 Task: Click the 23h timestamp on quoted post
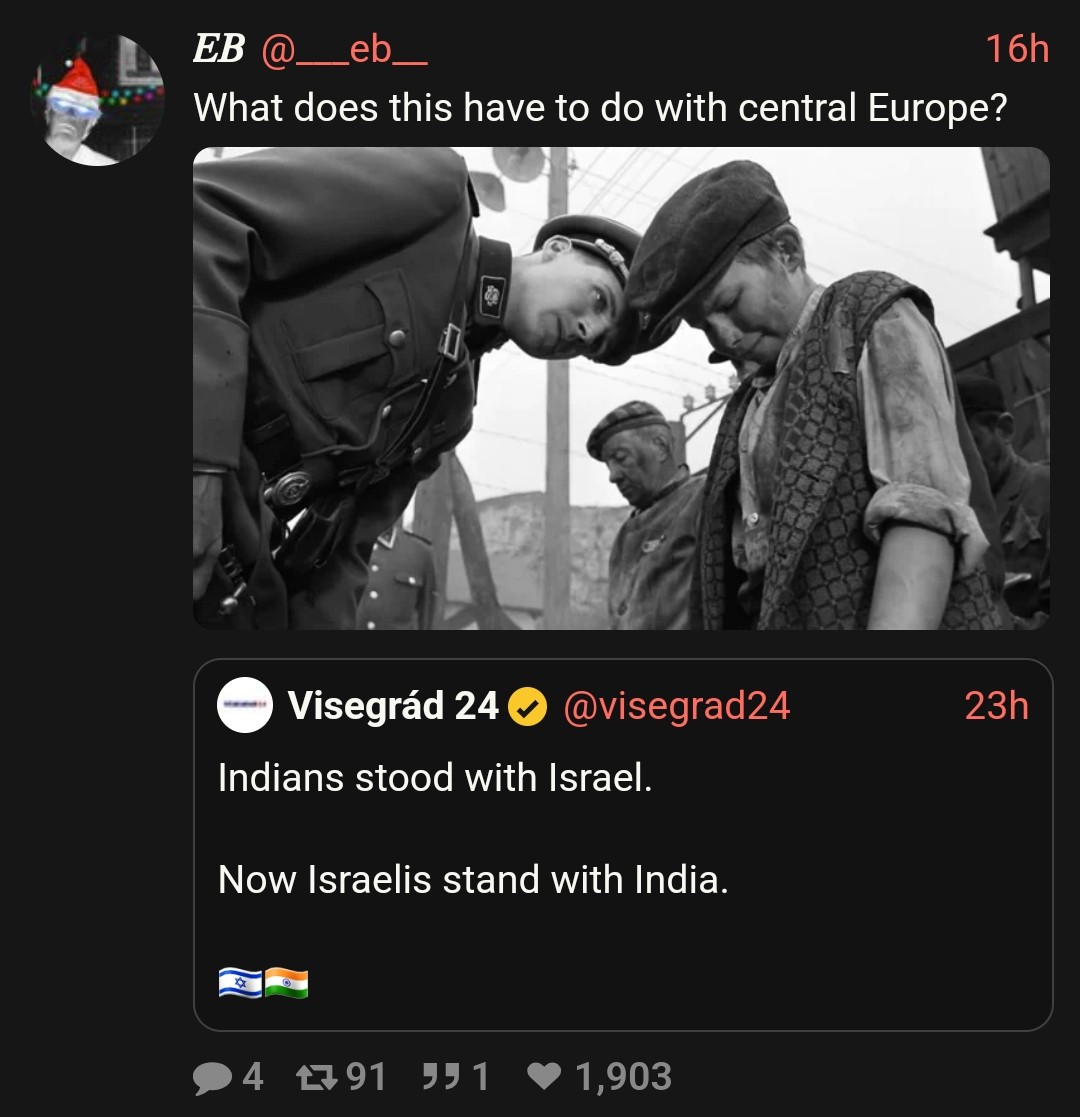click(x=996, y=706)
